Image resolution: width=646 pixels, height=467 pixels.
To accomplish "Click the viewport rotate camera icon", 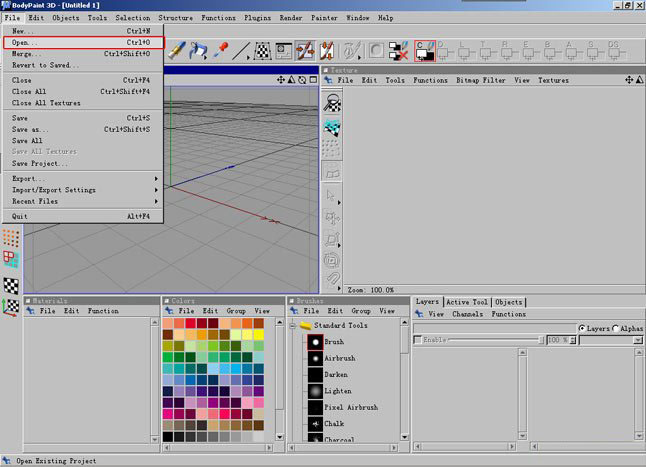I will tap(302, 80).
